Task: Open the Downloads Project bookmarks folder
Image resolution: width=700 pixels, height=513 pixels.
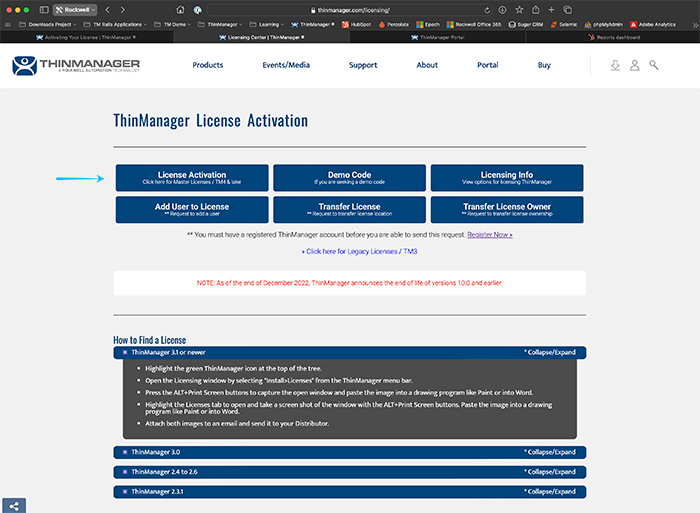Action: (47, 25)
